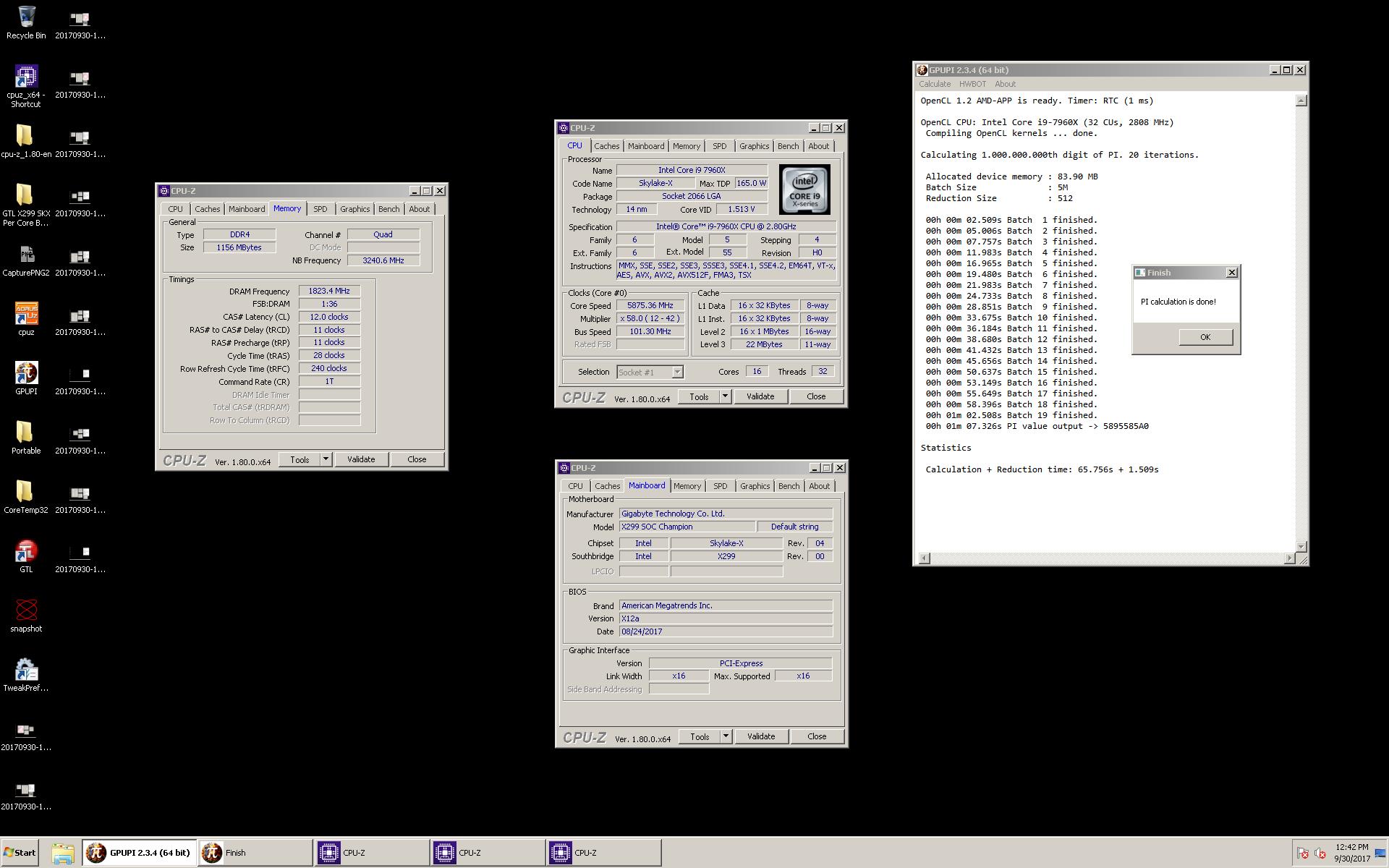Click the CAS# Latency 12.0 clocks value
Viewport: 1389px width, 868px height.
(329, 317)
